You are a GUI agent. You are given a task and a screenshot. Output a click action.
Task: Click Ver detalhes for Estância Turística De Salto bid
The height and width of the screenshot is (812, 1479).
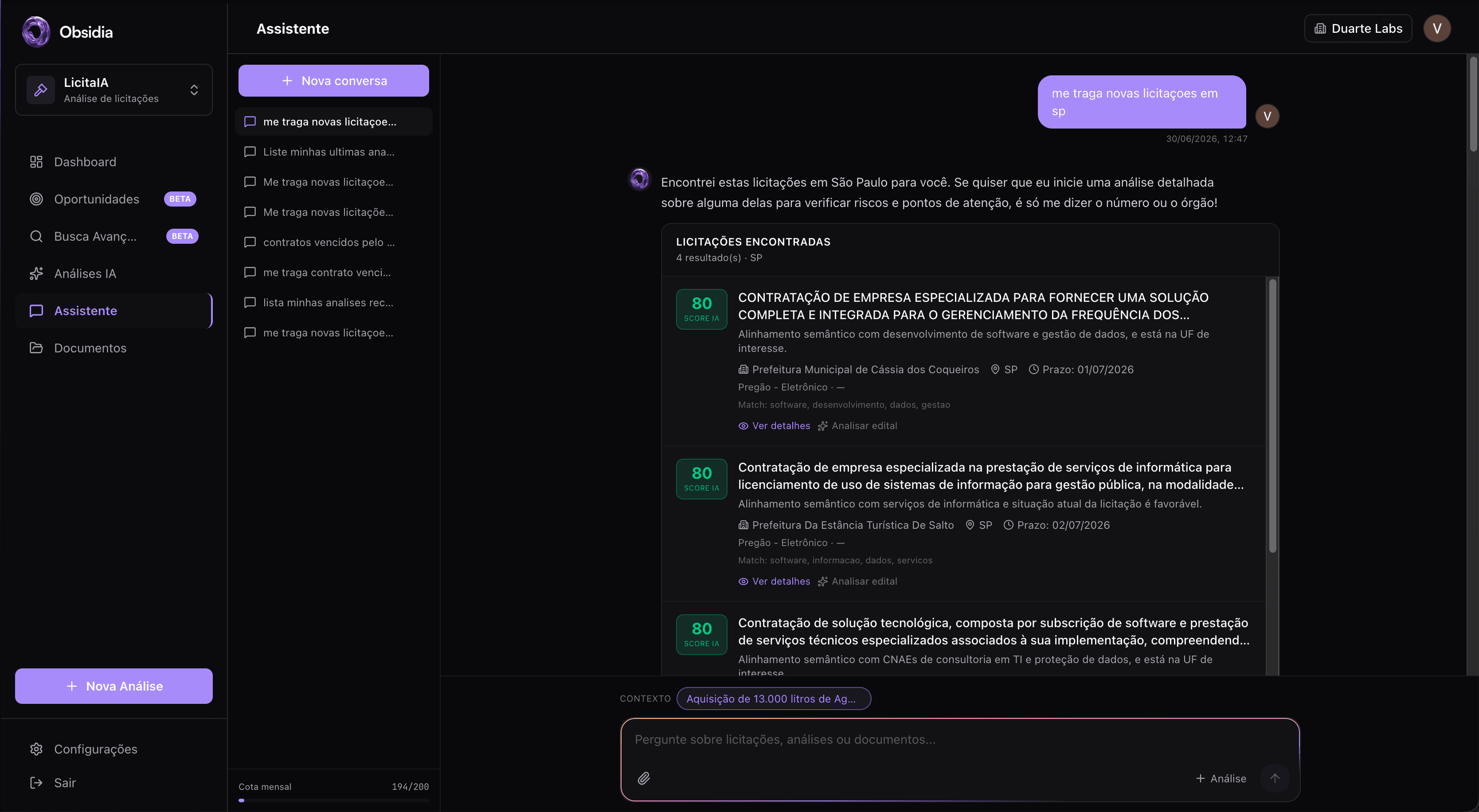pos(774,582)
